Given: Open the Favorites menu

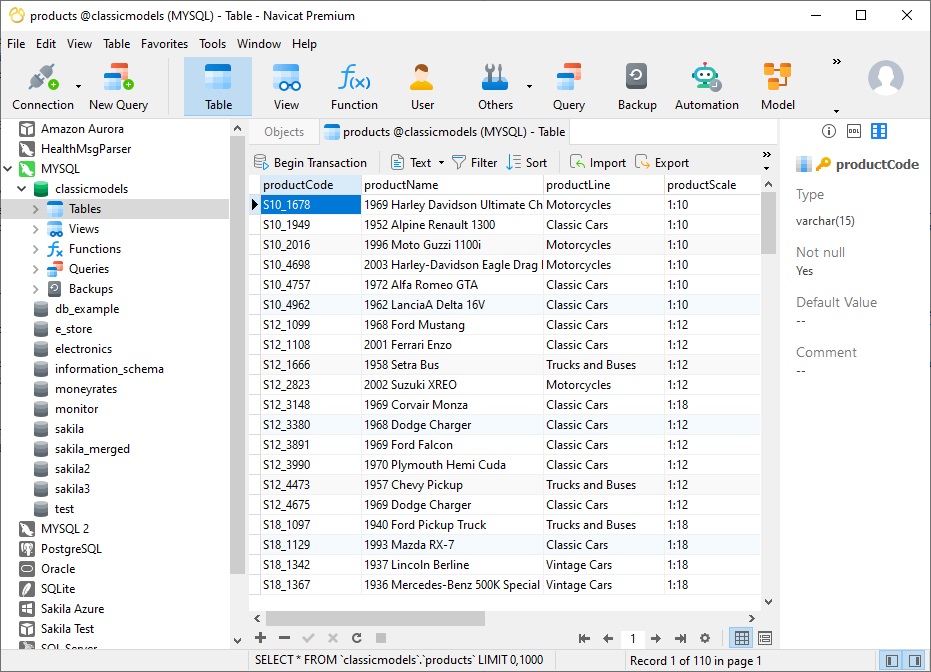Looking at the screenshot, I should [164, 44].
